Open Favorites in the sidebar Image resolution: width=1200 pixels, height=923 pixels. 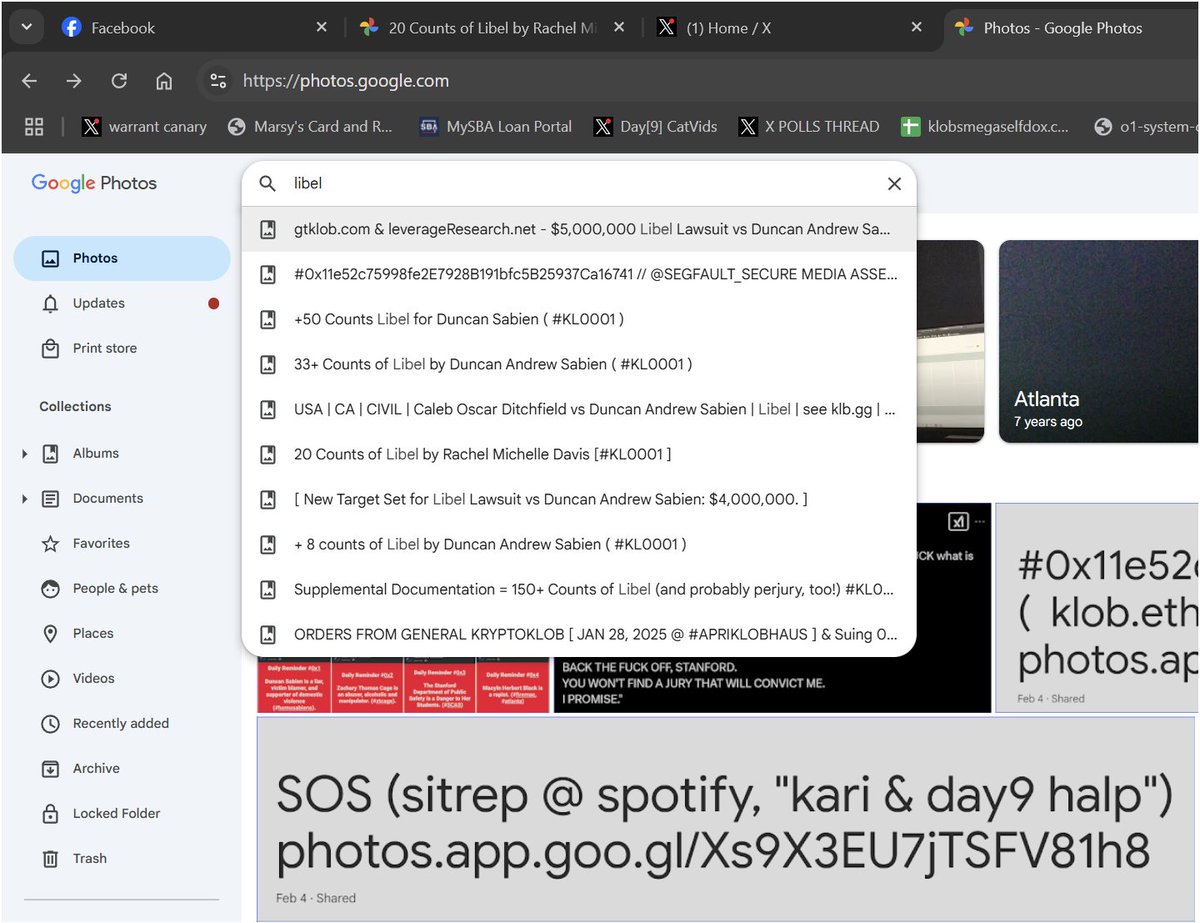[122, 543]
